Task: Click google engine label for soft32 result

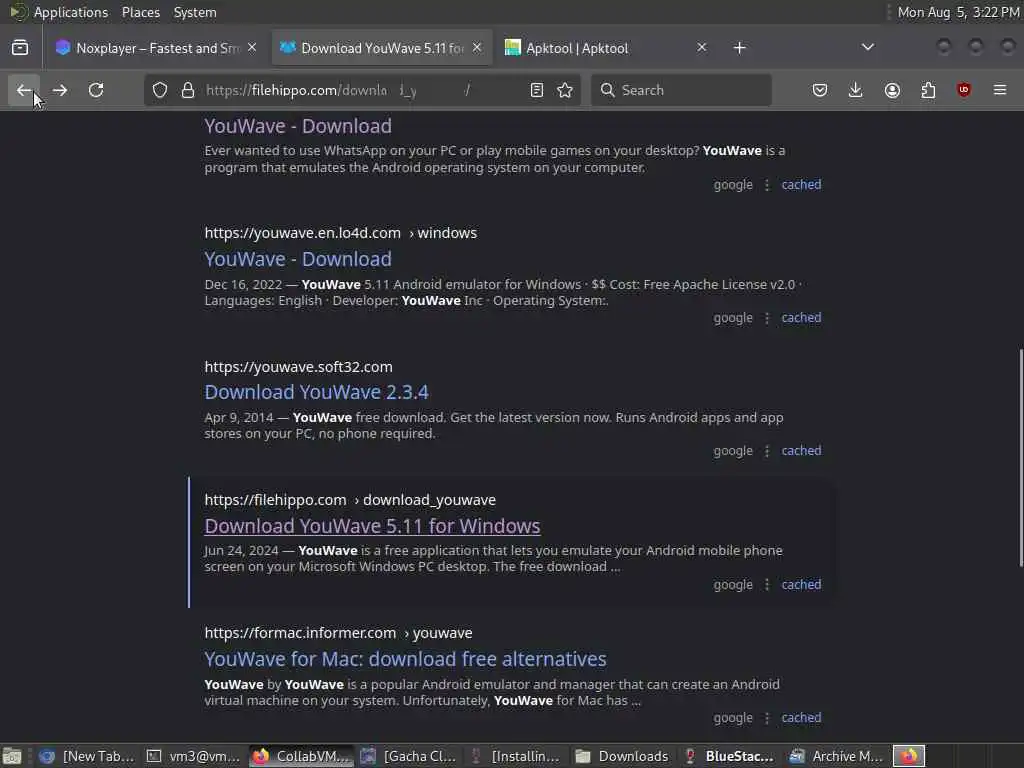Action: [x=733, y=451]
